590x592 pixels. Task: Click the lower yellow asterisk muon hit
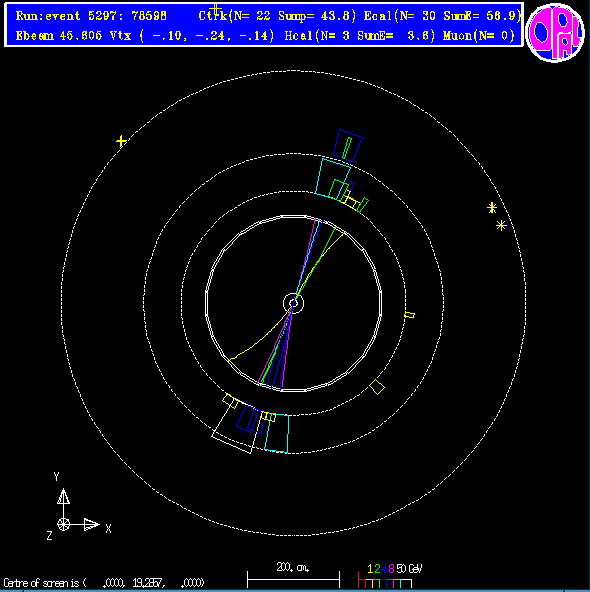[x=501, y=226]
